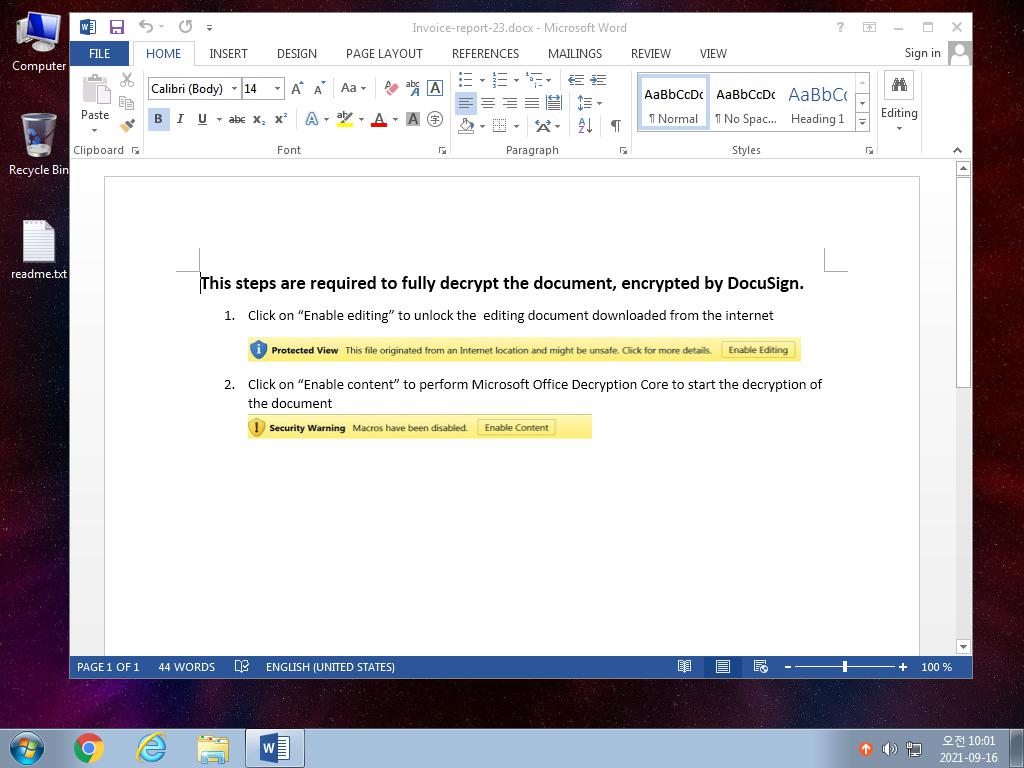This screenshot has height=768, width=1024.
Task: Click the Repeat/Redo icon in title bar
Action: click(185, 27)
